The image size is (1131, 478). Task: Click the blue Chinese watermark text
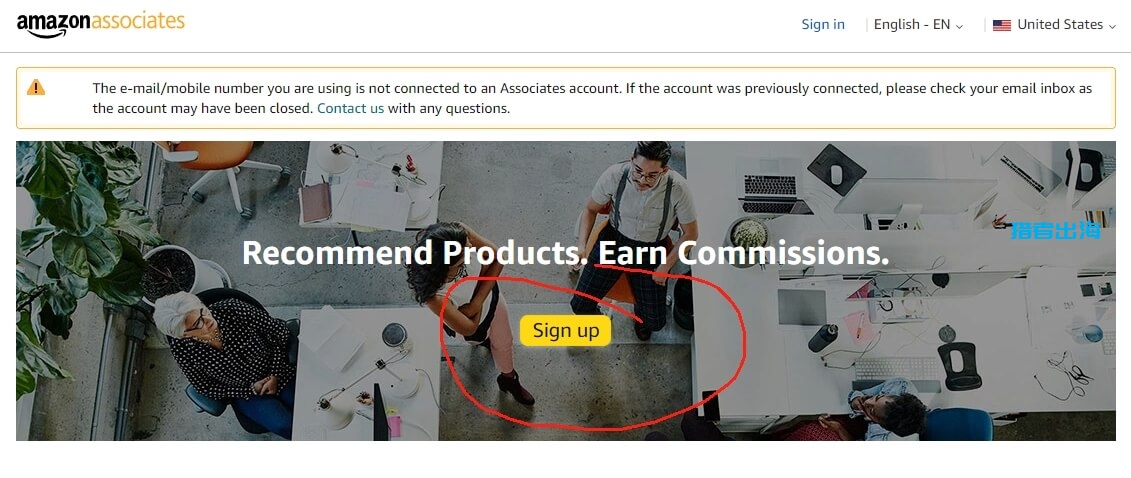pyautogui.click(x=1055, y=230)
